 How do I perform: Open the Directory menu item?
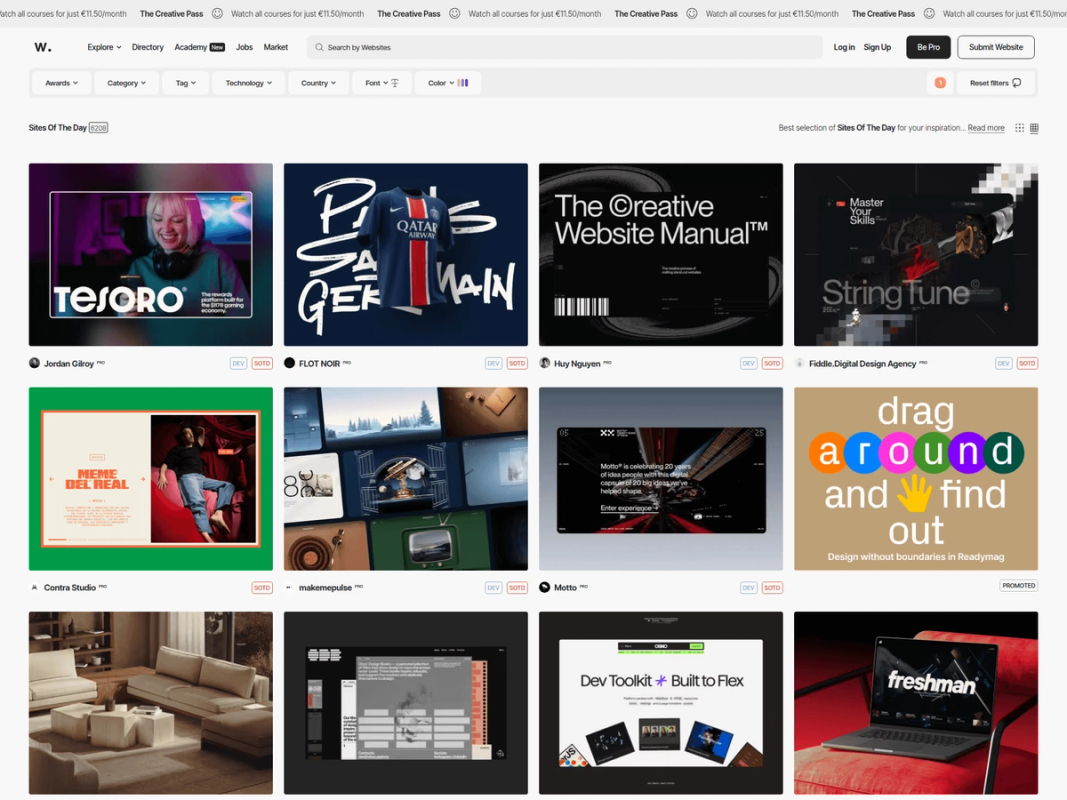point(148,47)
